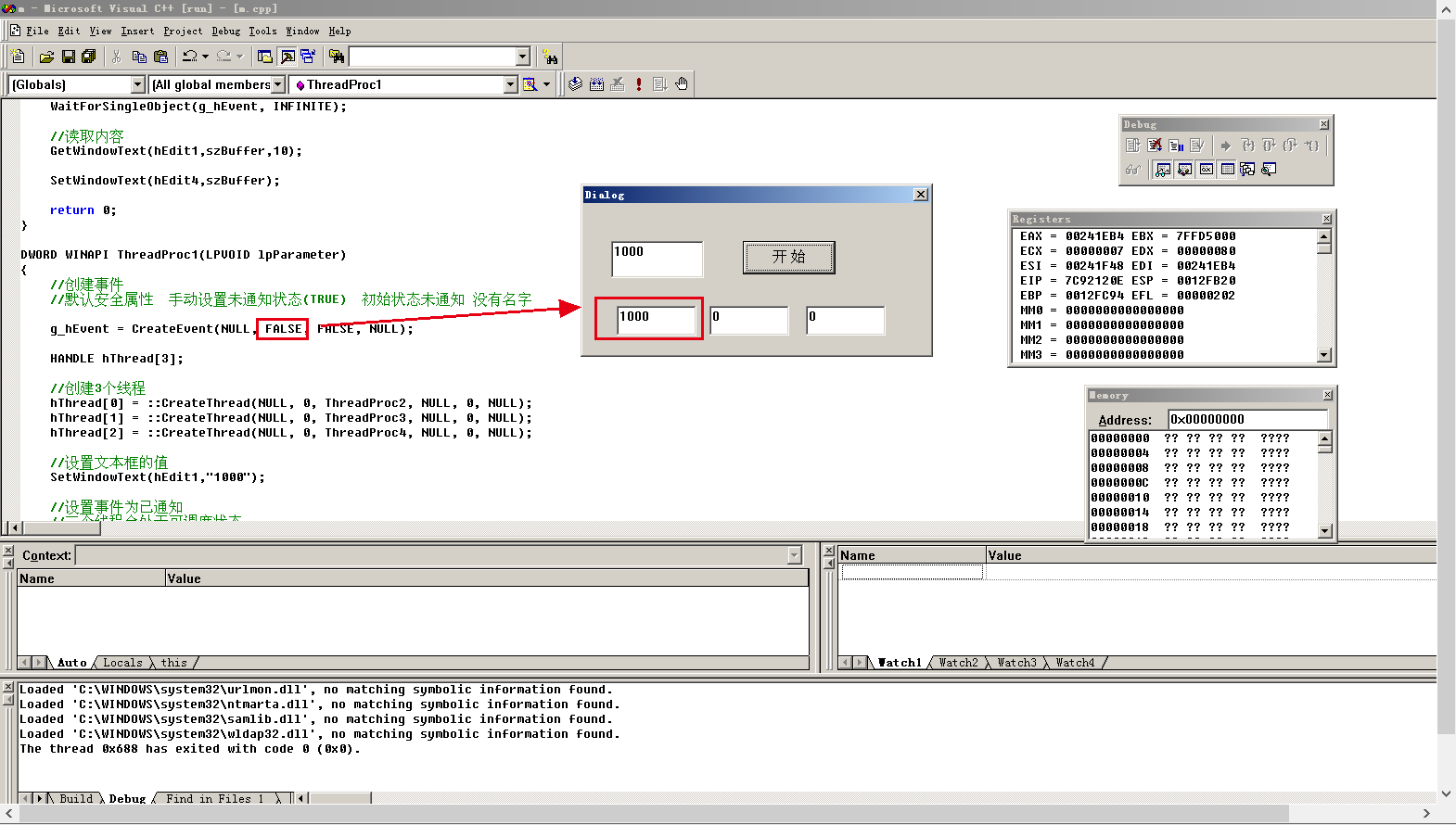The image size is (1456, 825).
Task: Expand the Redo history arrow
Action: click(239, 57)
